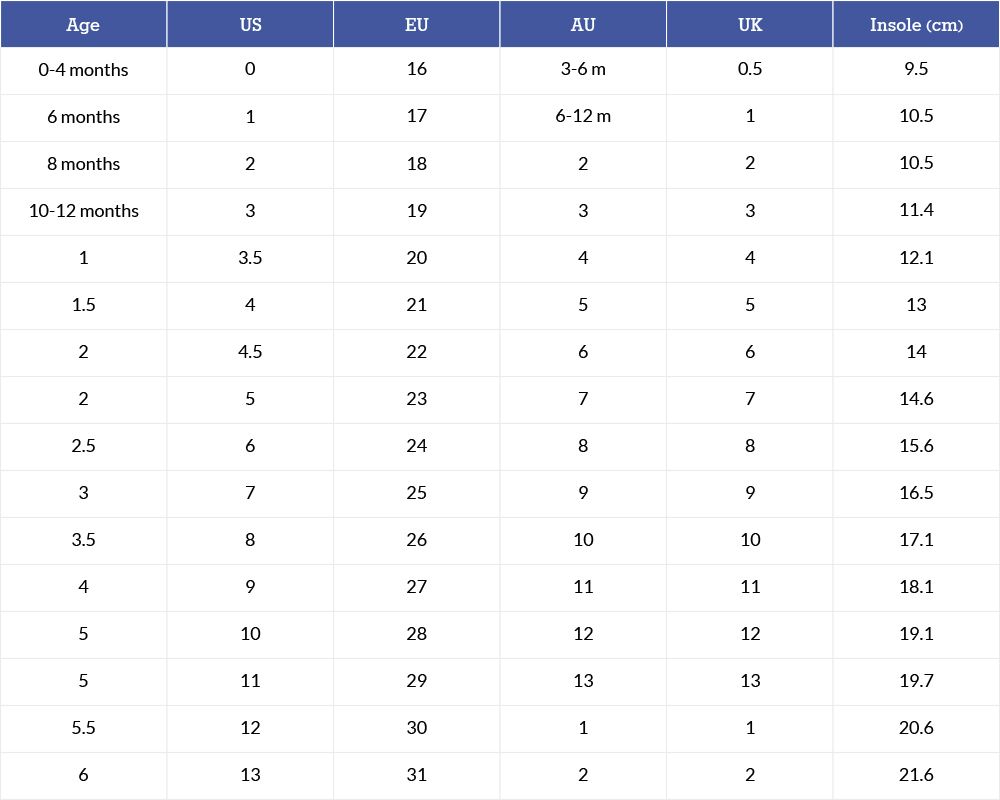Click the EU column header
Screen dimensions: 1000x800
tap(416, 24)
